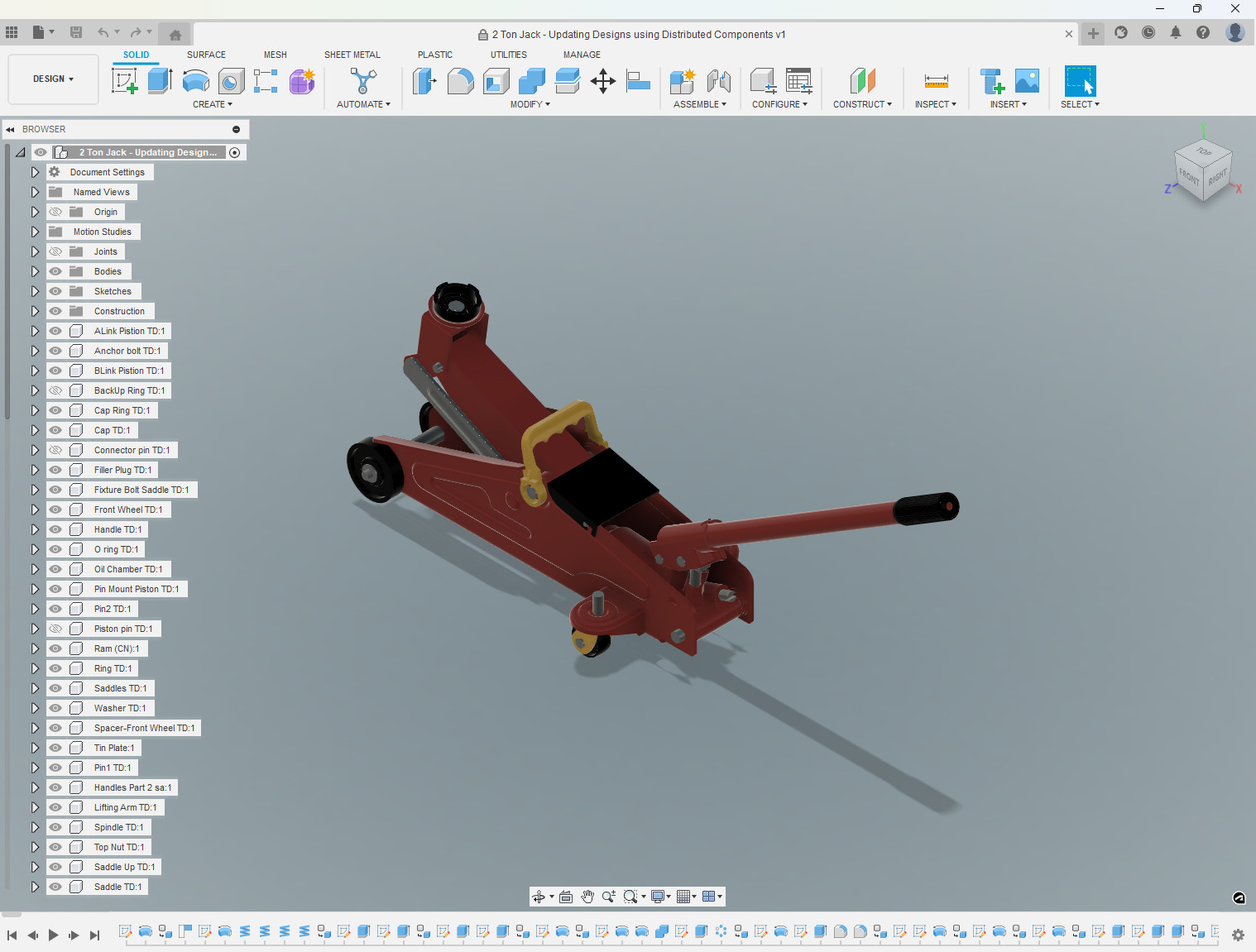
Task: Click the Insert Derive icon
Action: coord(991,81)
